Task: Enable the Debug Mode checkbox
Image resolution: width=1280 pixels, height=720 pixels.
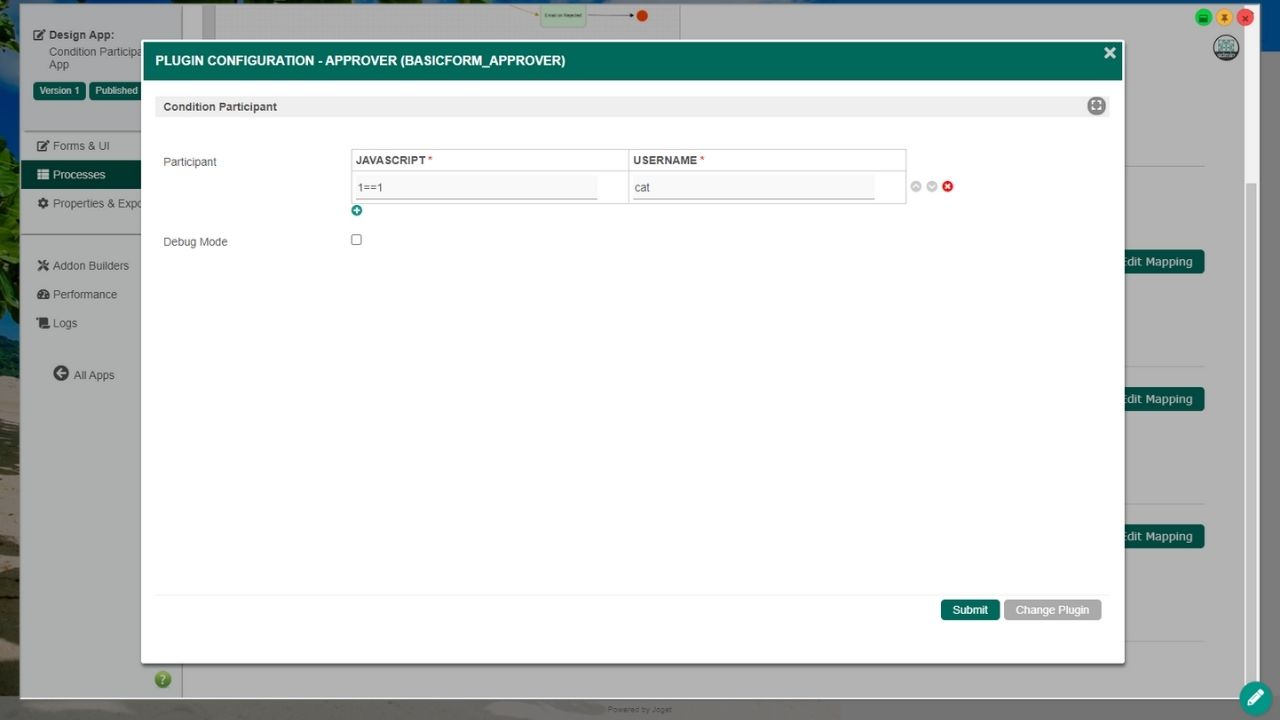Action: pyautogui.click(x=356, y=240)
